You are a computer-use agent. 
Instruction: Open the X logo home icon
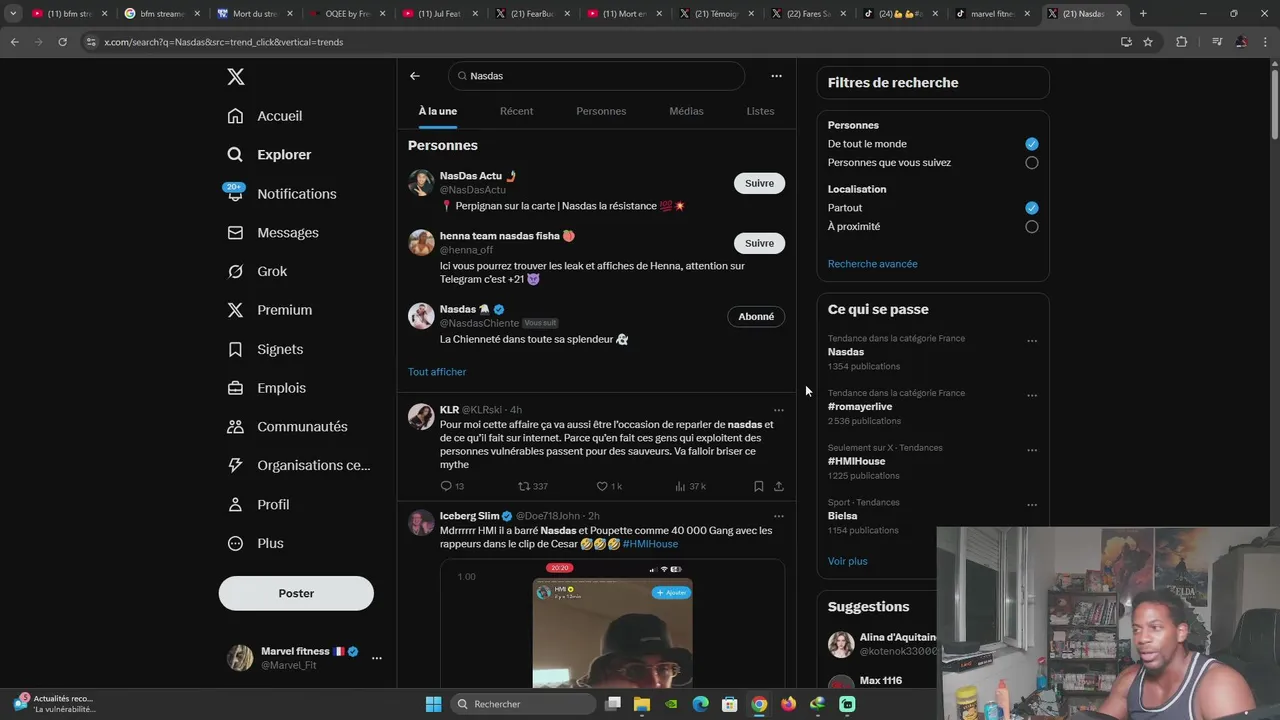coord(235,77)
